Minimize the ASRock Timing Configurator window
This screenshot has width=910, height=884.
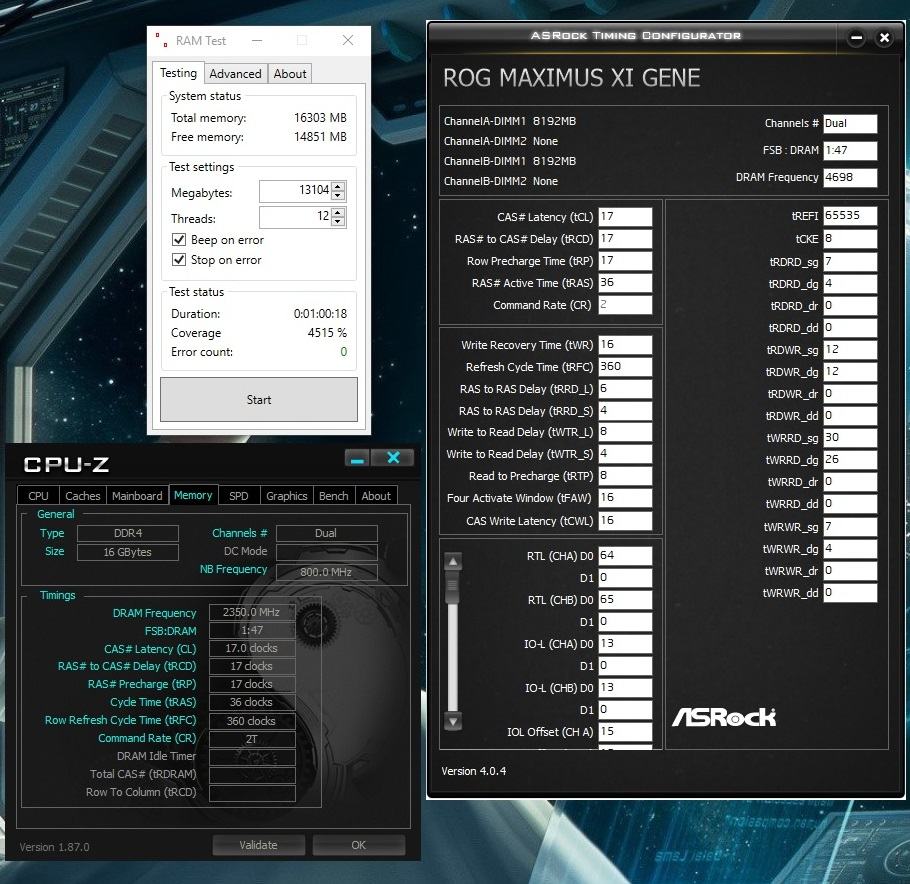856,38
